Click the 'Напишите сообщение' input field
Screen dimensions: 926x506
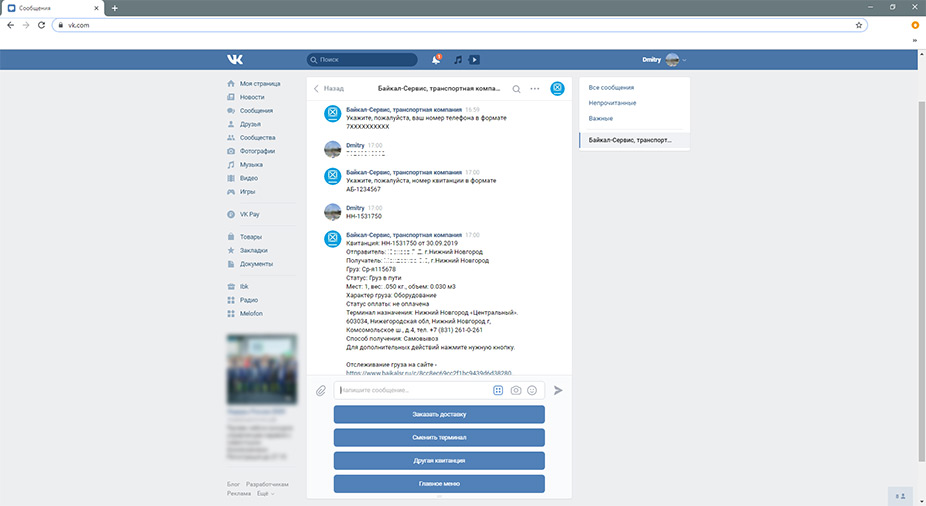pos(412,391)
